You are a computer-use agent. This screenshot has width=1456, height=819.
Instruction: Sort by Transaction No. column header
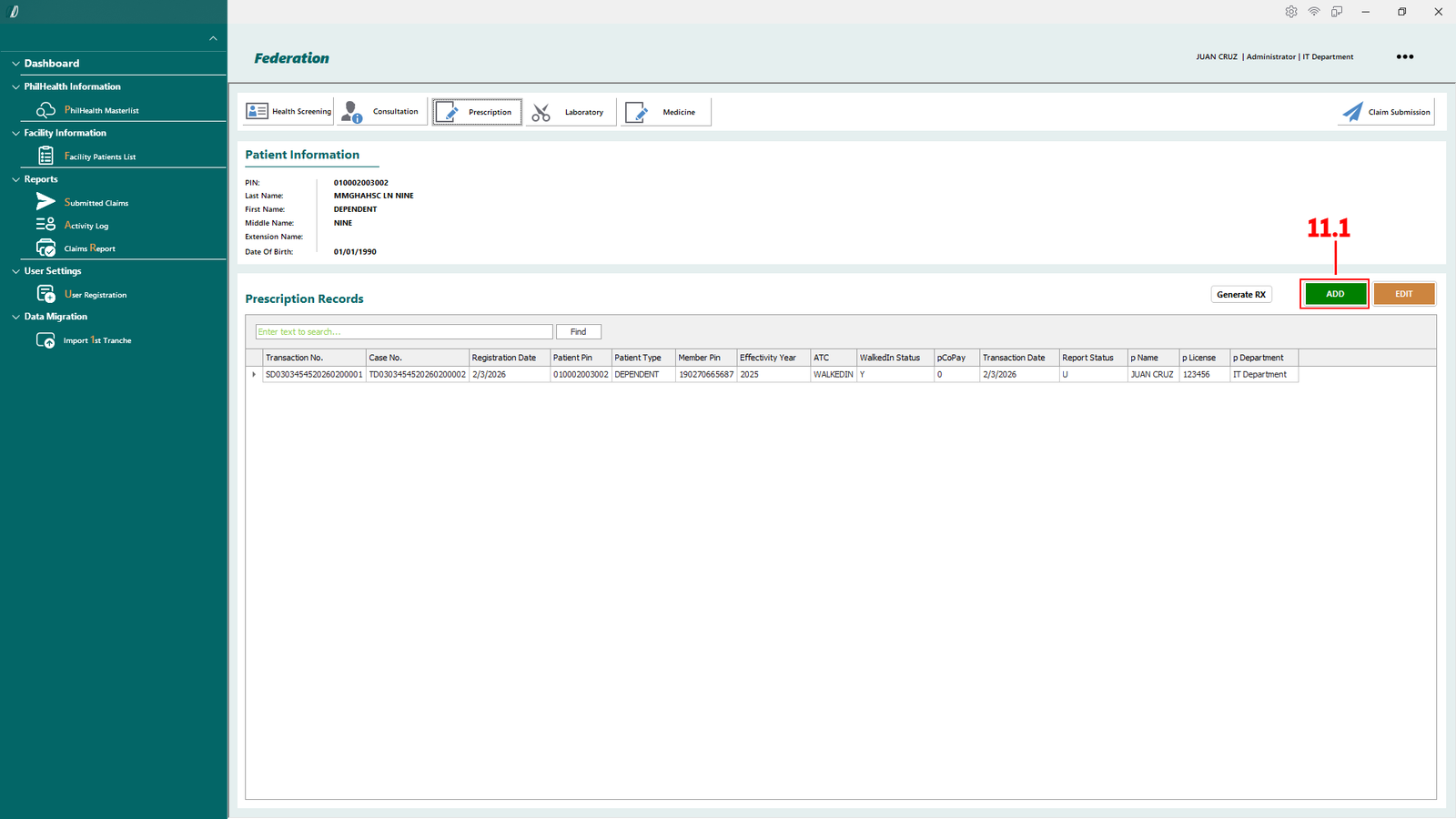(x=313, y=358)
